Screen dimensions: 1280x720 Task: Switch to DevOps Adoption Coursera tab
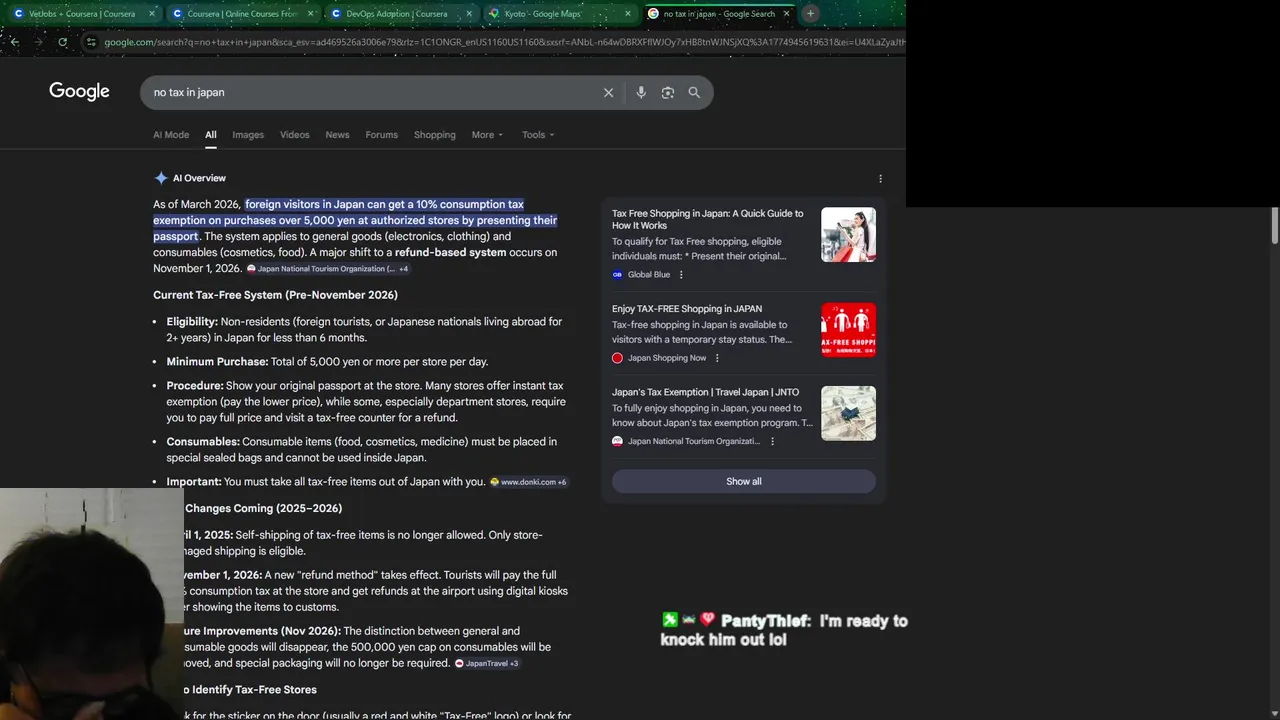pos(401,14)
